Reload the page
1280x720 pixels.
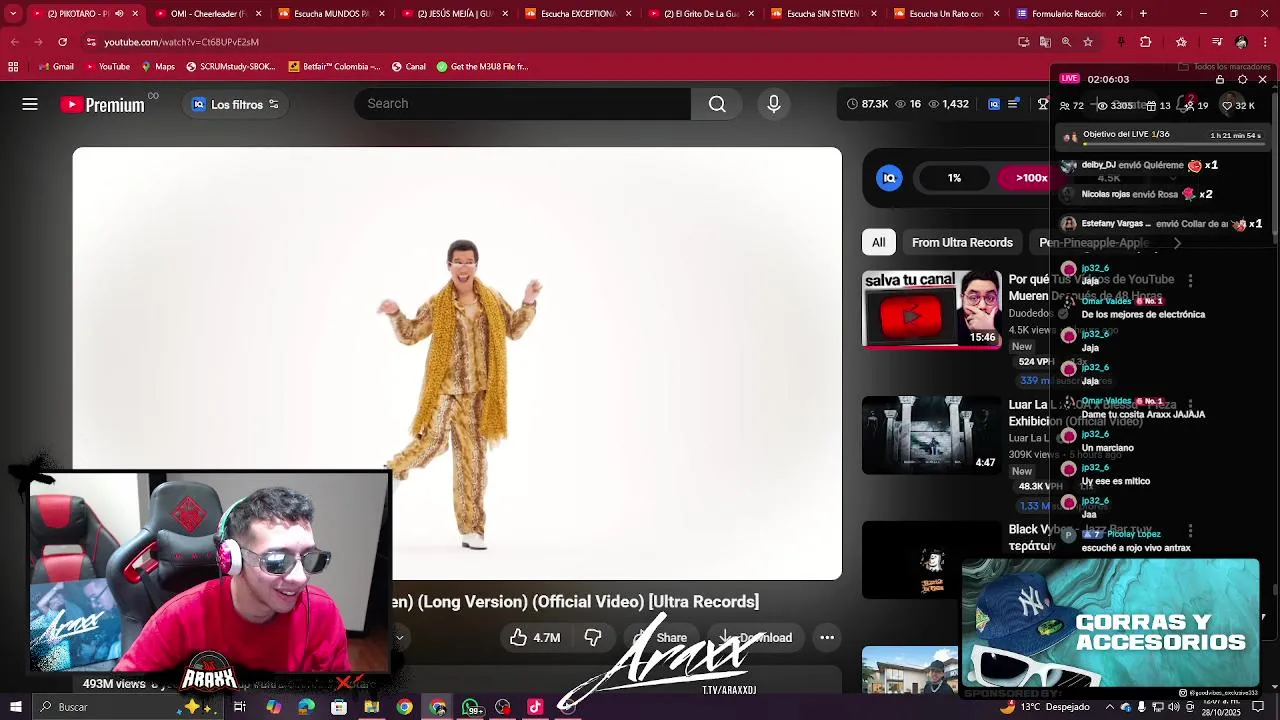click(x=62, y=42)
